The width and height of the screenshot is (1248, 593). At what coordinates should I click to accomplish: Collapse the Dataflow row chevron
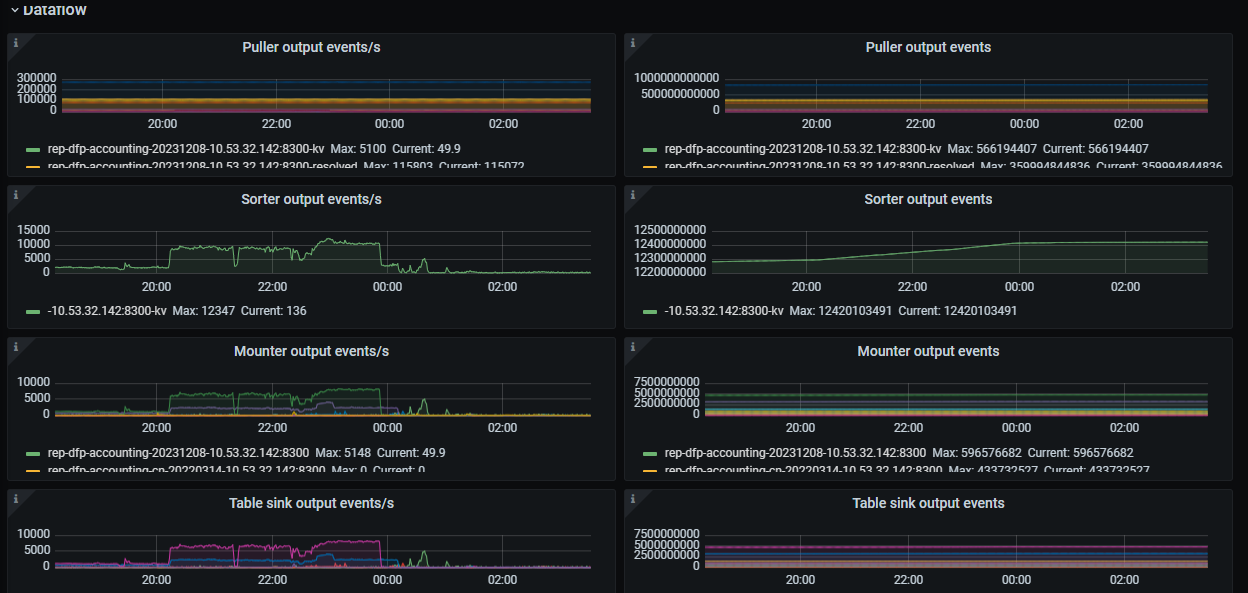coord(14,10)
